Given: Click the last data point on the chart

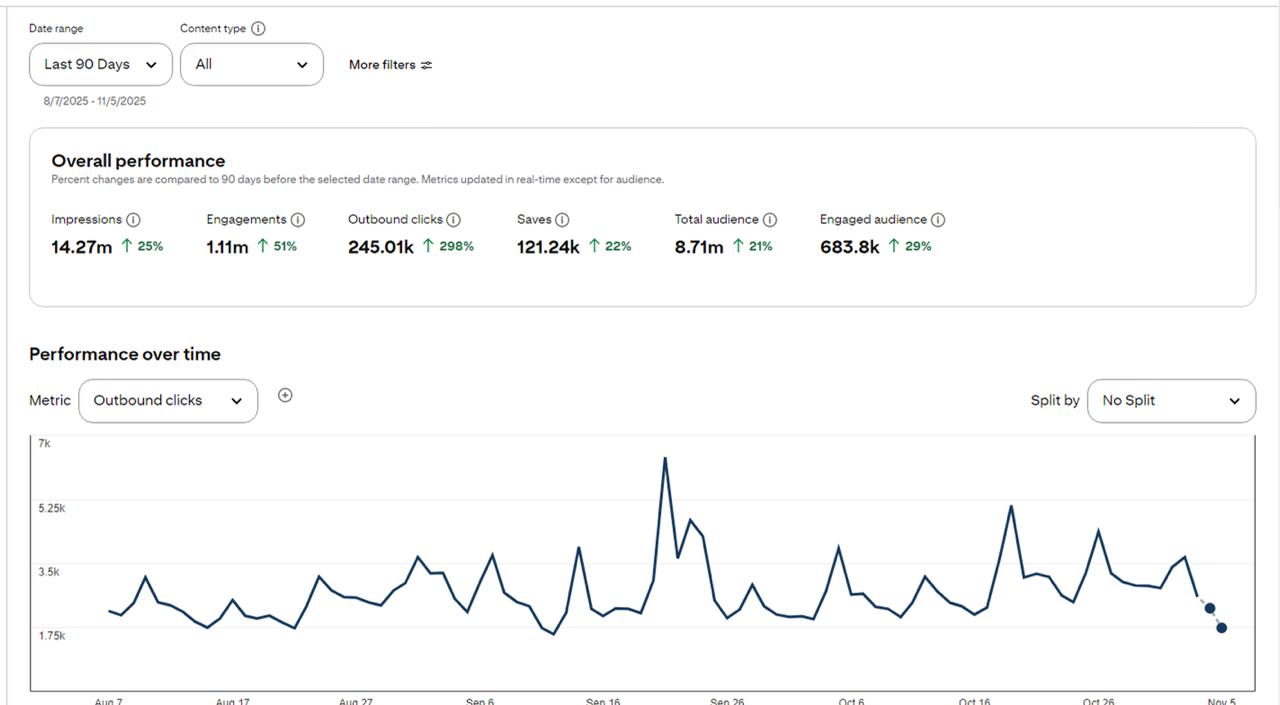Looking at the screenshot, I should [x=1221, y=628].
